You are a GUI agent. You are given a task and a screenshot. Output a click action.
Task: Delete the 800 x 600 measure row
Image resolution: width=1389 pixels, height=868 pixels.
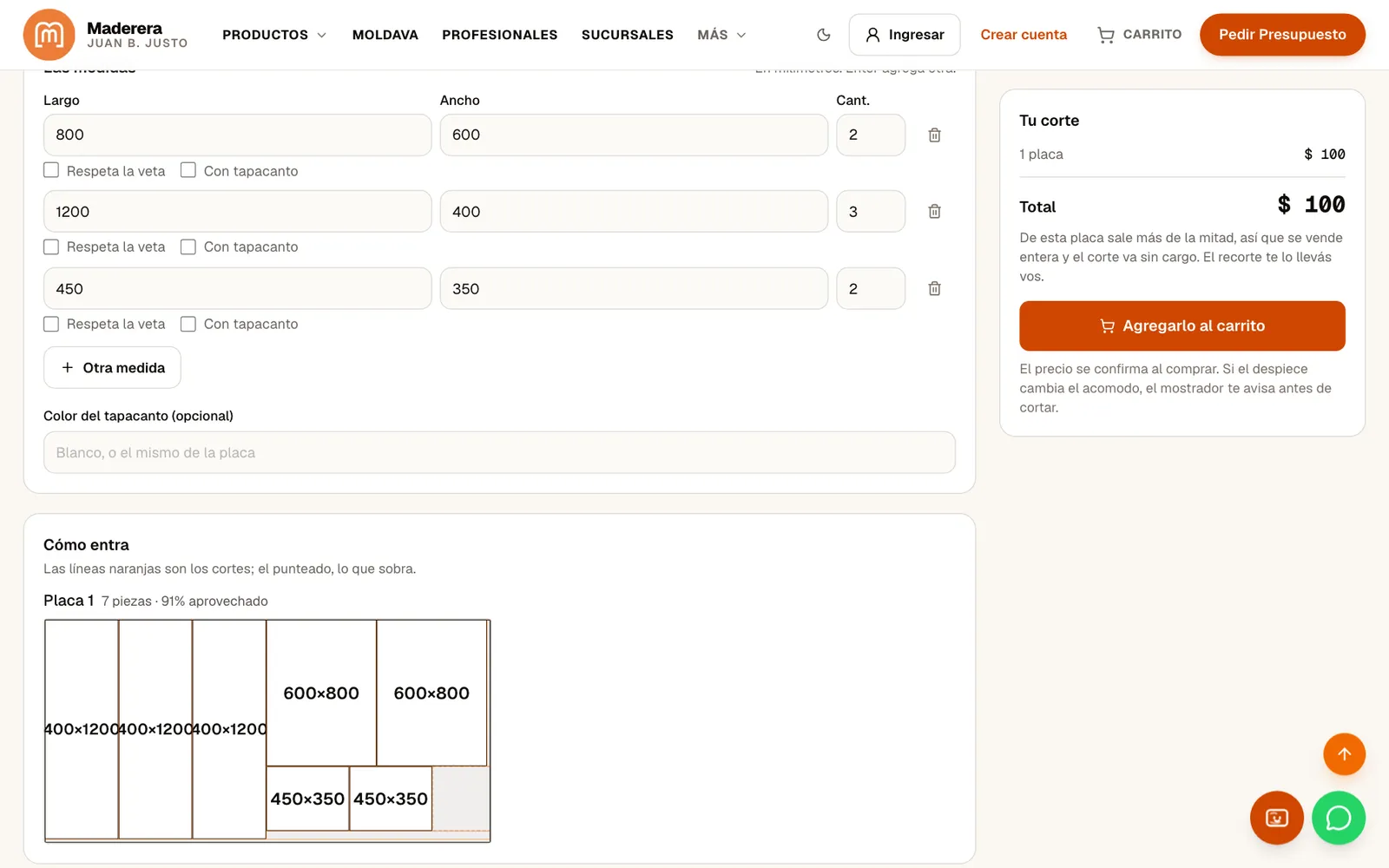click(934, 135)
